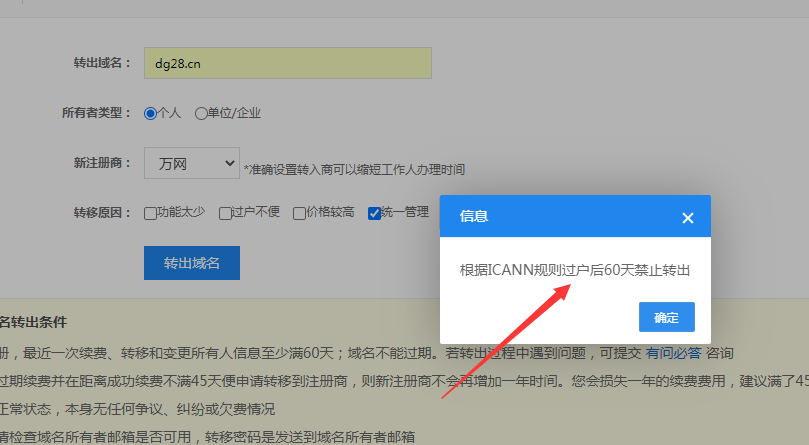
Task: Close the 信息 dialog with the X
Action: coord(687,217)
